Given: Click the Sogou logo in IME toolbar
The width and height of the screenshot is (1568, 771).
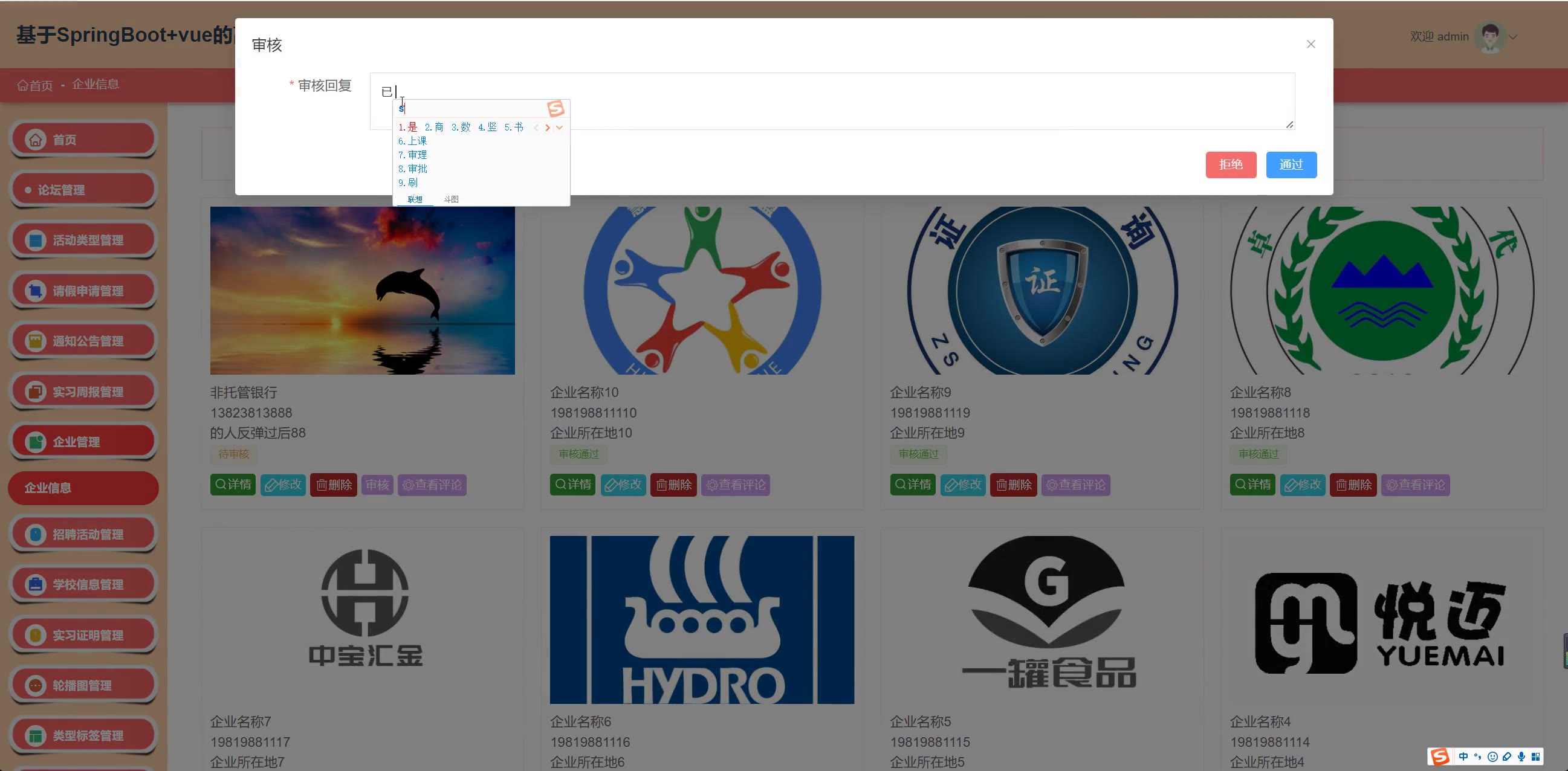Looking at the screenshot, I should point(1440,756).
